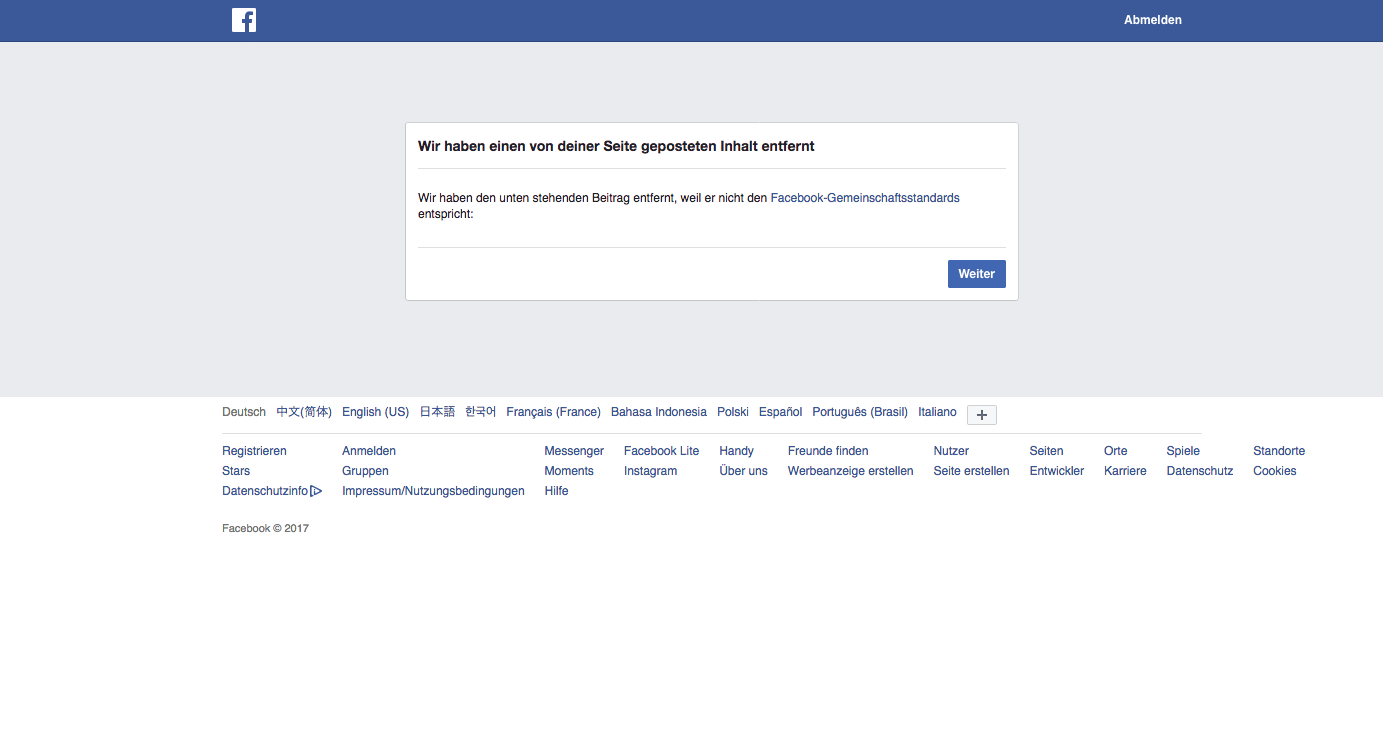Log out via Abmelden

point(1153,20)
